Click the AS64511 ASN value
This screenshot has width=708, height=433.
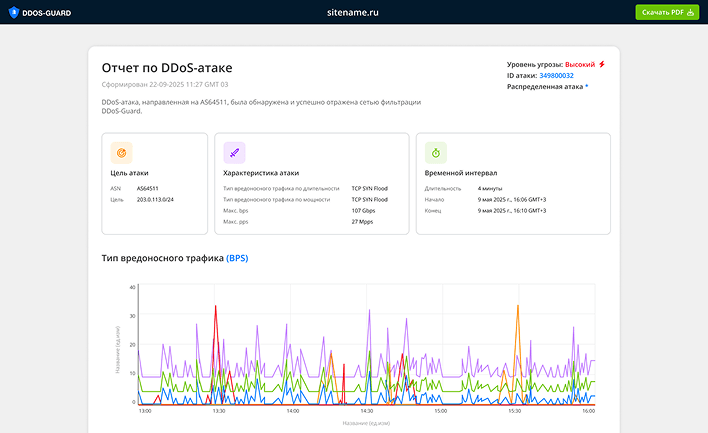coord(147,188)
